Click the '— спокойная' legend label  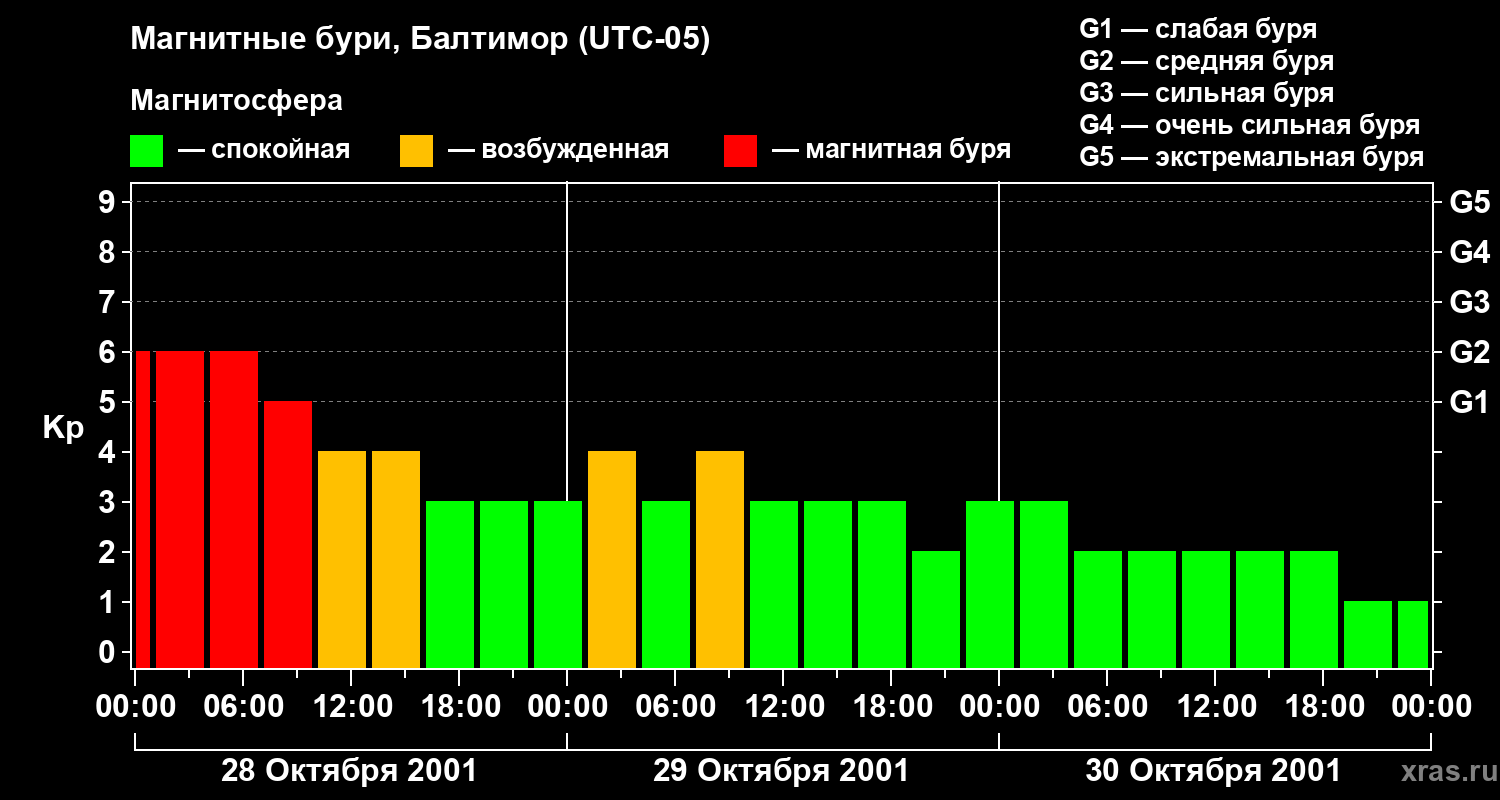tap(264, 150)
